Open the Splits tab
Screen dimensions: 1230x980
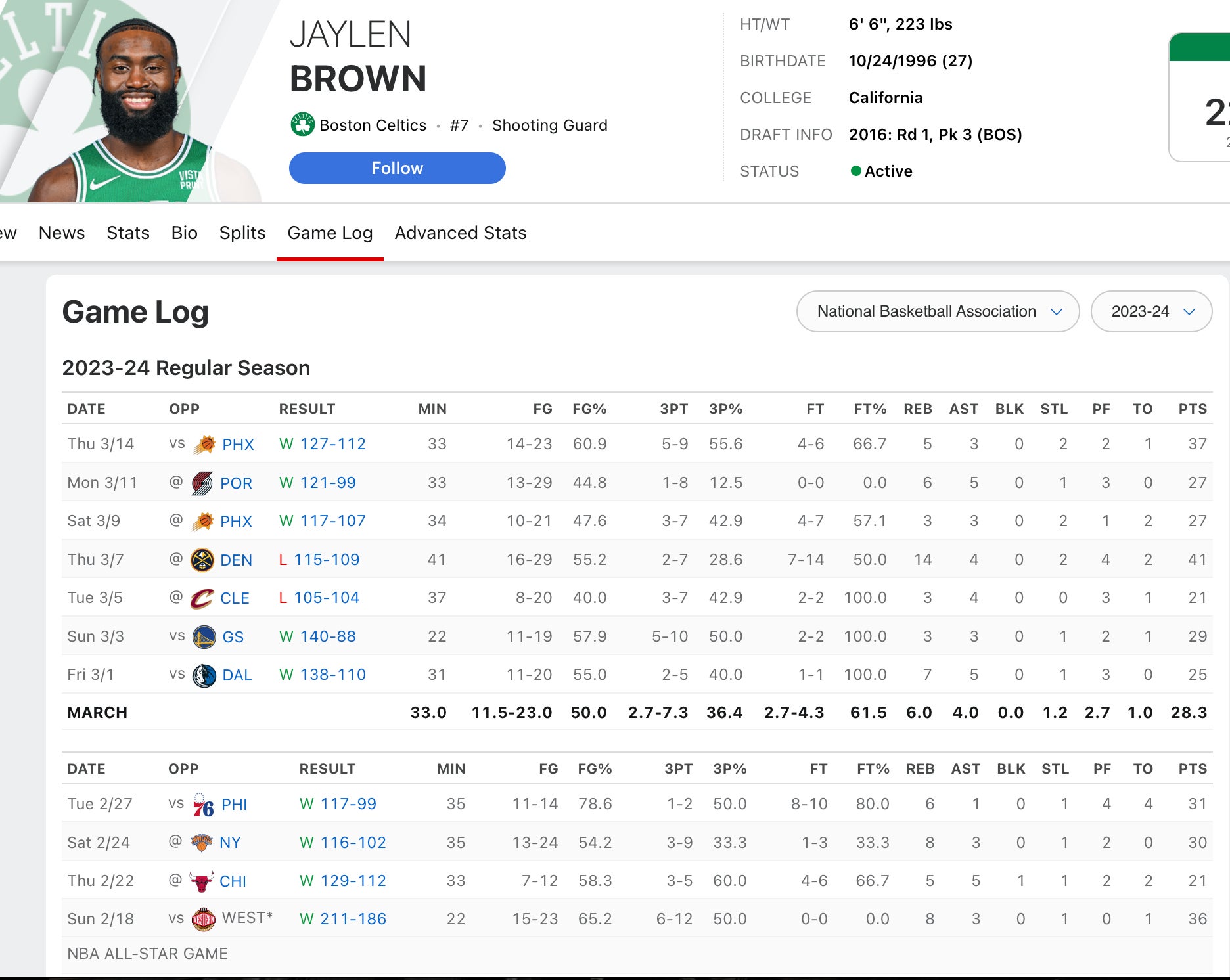[242, 233]
